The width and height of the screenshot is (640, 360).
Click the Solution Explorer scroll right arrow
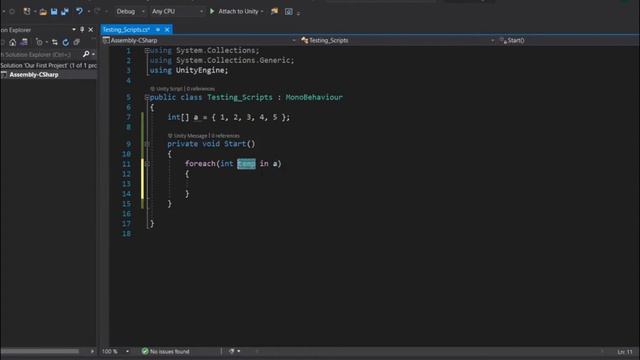pos(92,351)
